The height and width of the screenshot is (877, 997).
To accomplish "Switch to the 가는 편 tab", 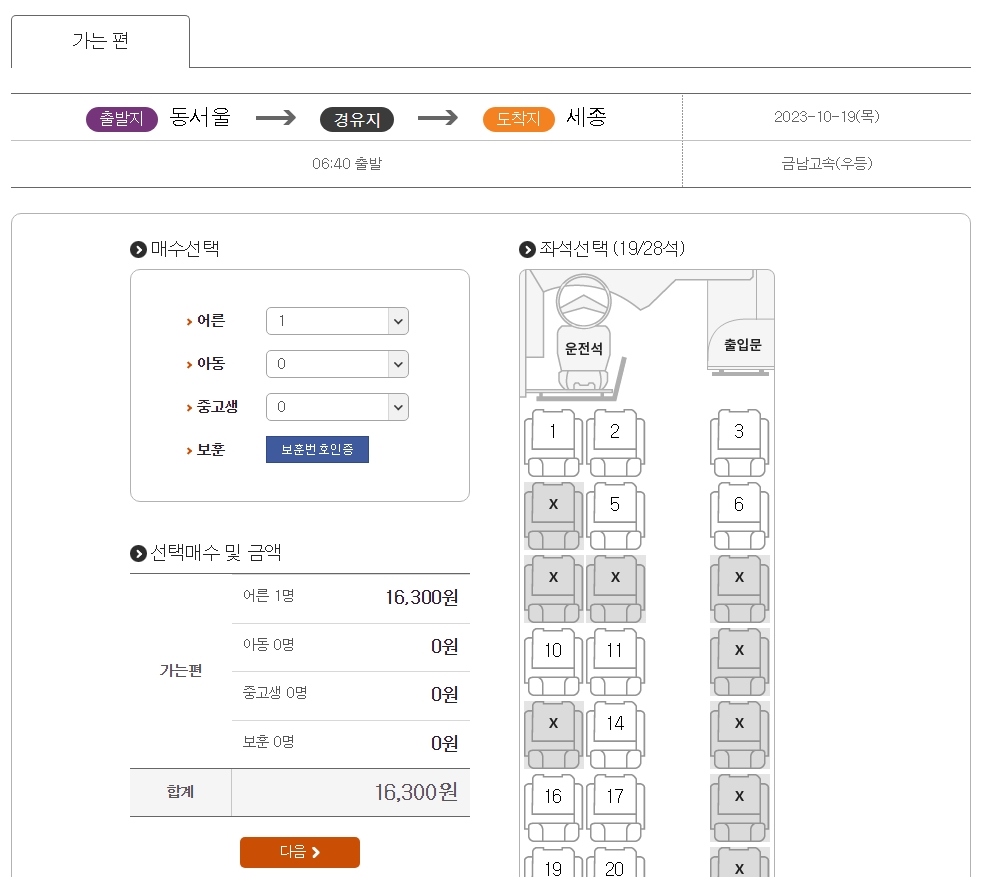I will click(x=100, y=38).
